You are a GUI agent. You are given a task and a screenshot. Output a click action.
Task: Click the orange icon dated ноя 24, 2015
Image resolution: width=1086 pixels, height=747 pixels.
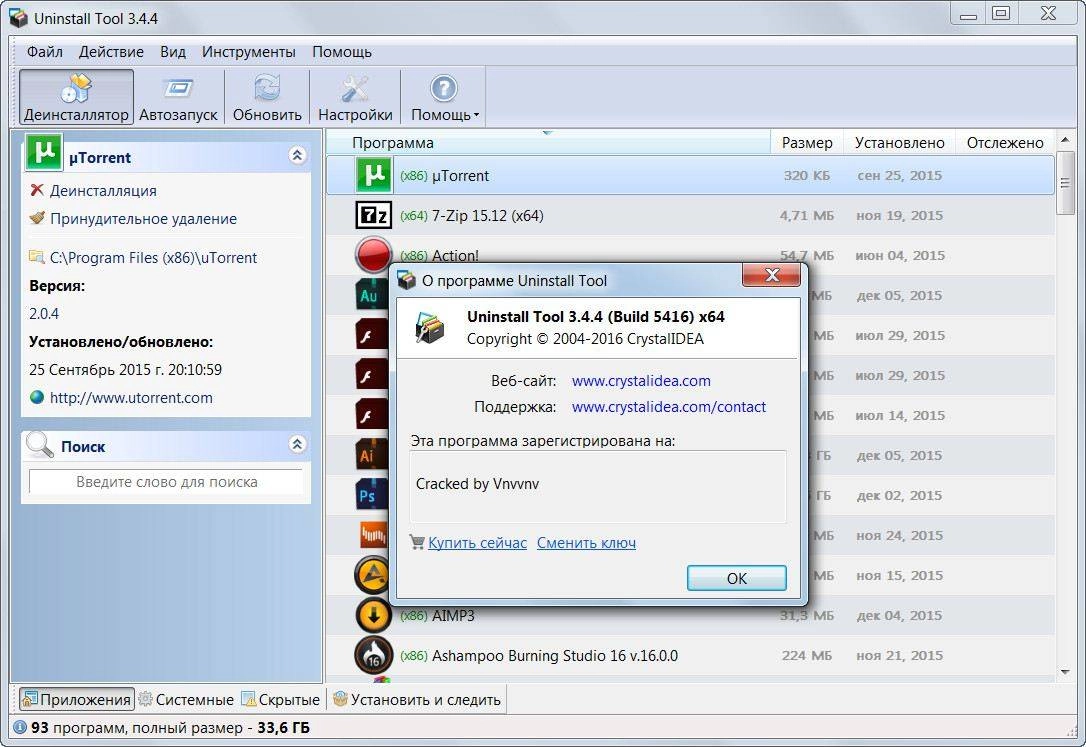[372, 535]
